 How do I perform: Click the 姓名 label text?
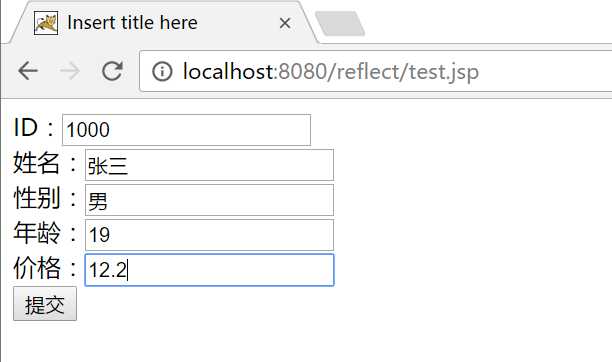36,163
